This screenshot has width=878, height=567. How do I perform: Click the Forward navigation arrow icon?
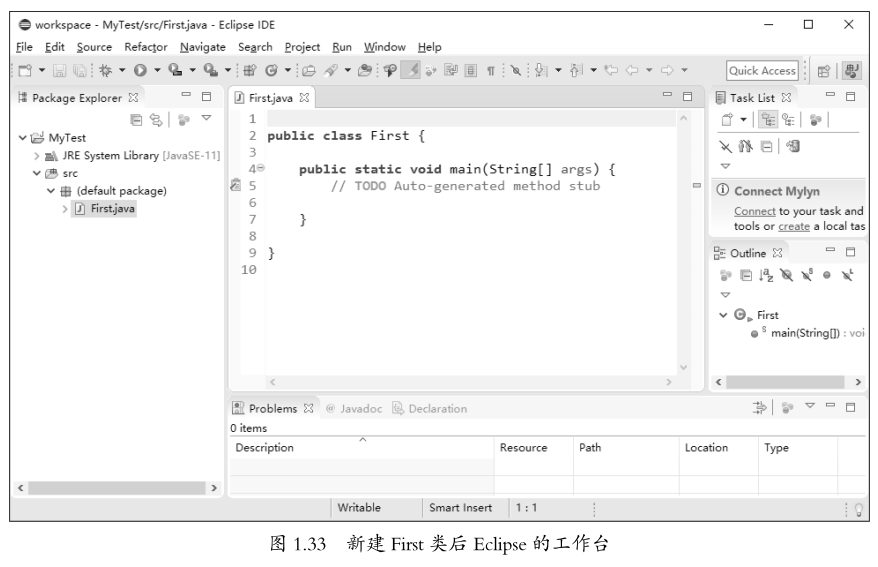[667, 71]
